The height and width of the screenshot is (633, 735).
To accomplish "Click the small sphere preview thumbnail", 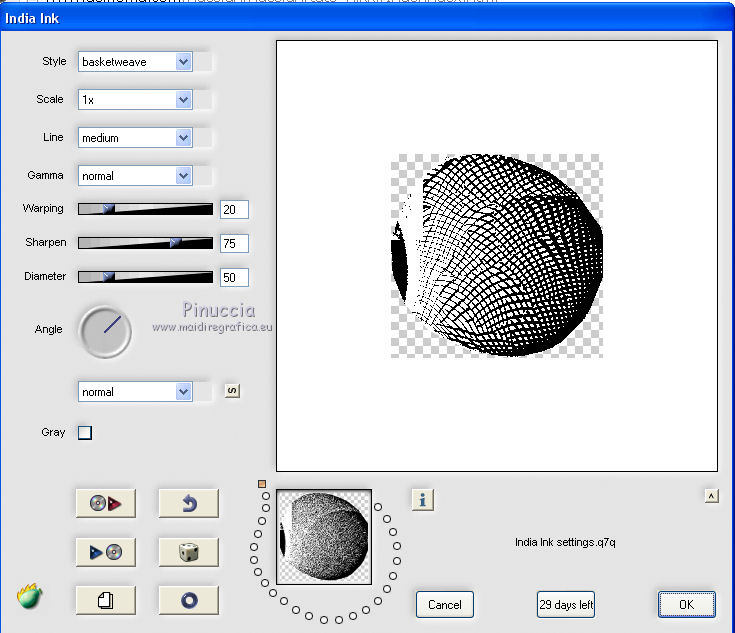I will click(324, 537).
